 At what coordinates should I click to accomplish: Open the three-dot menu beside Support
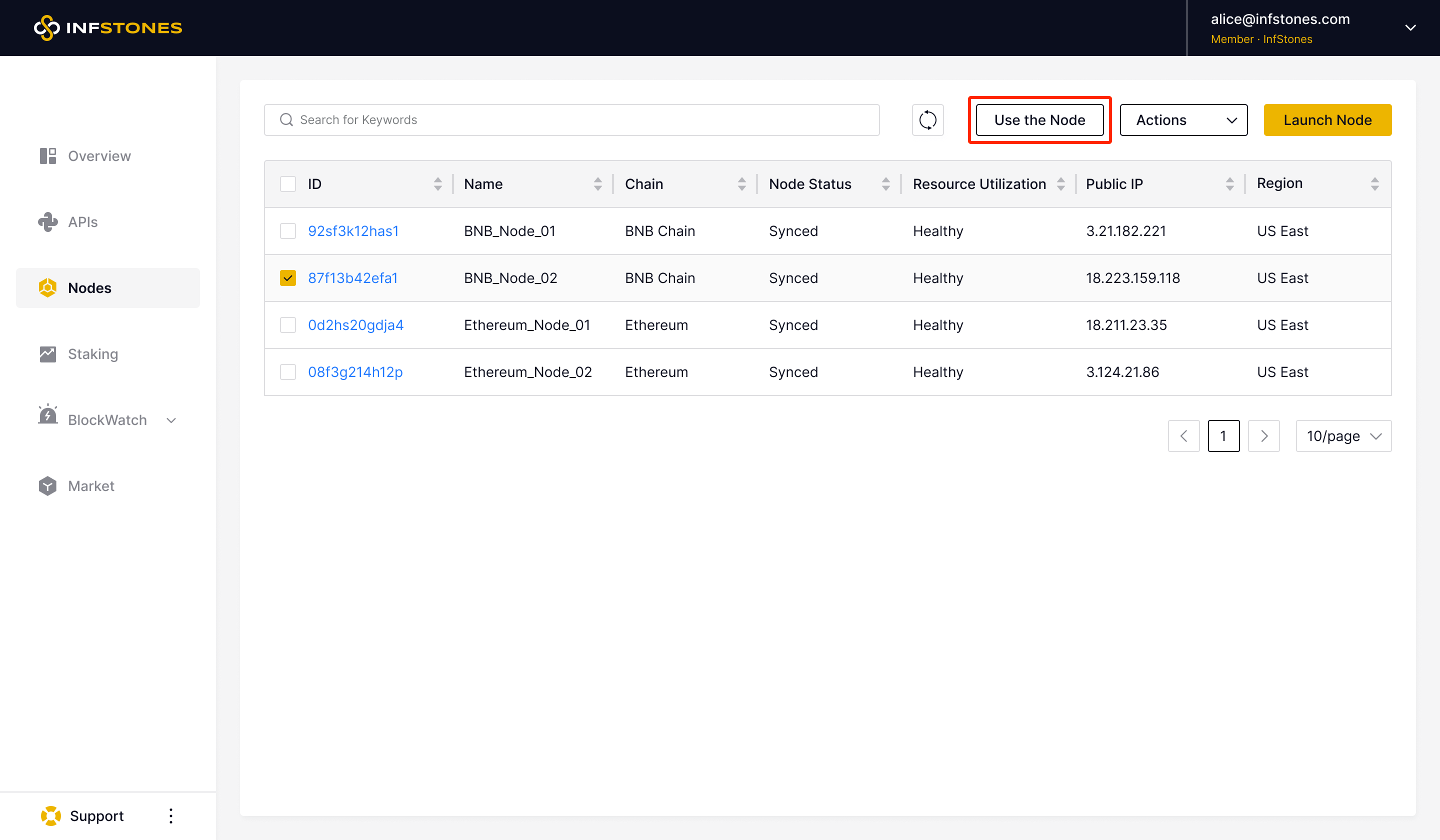(x=171, y=815)
